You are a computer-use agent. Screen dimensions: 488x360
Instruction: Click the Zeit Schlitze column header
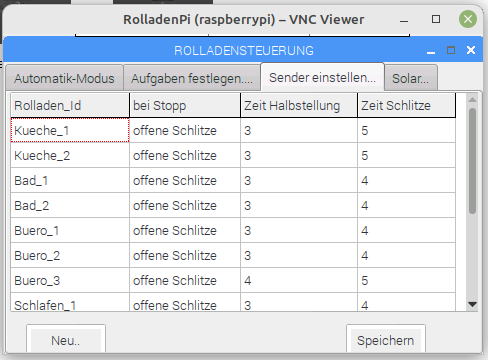pos(406,105)
